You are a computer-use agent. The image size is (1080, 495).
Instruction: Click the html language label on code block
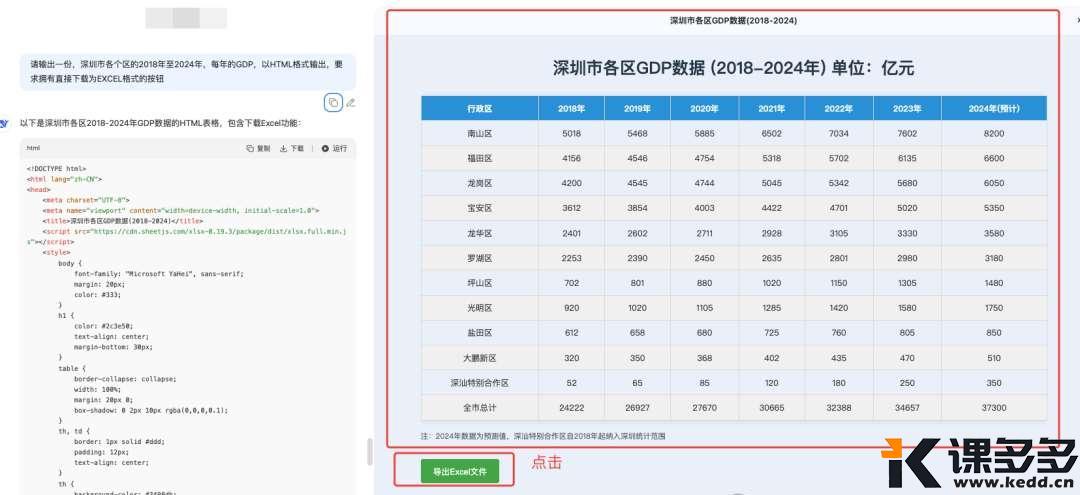click(33, 148)
